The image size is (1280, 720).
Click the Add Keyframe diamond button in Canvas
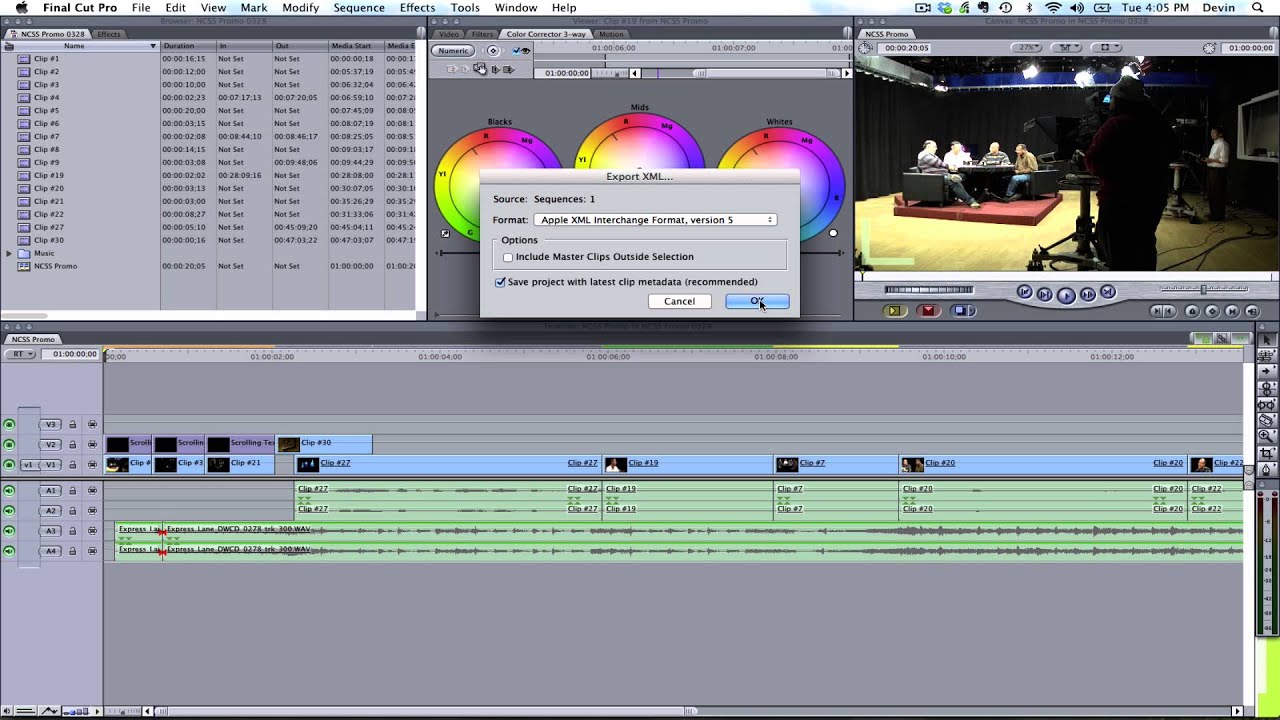coord(1212,311)
